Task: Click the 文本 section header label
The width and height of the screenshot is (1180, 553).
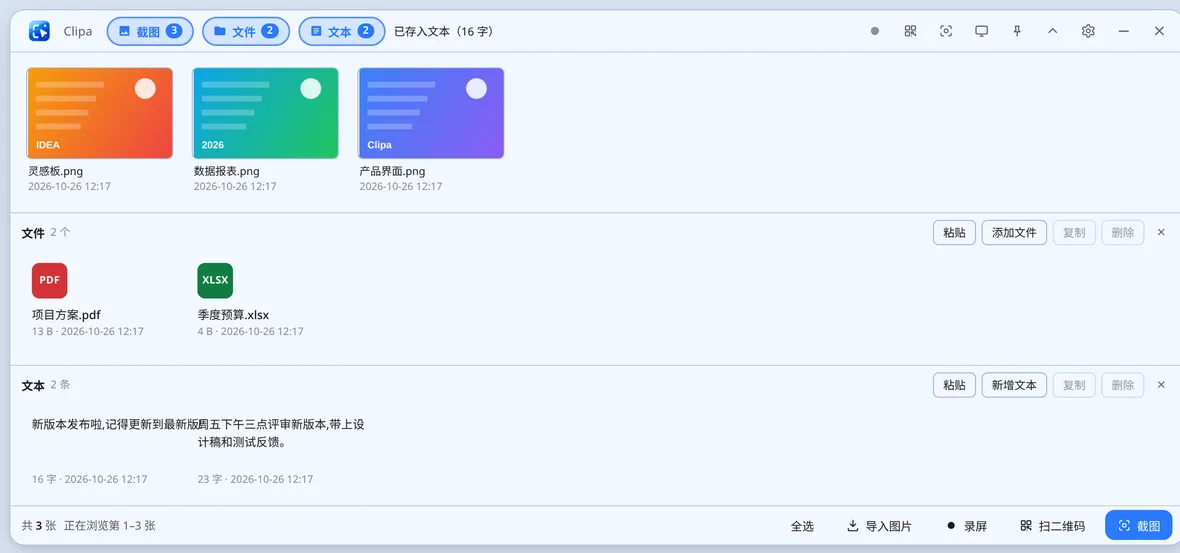Action: click(33, 385)
